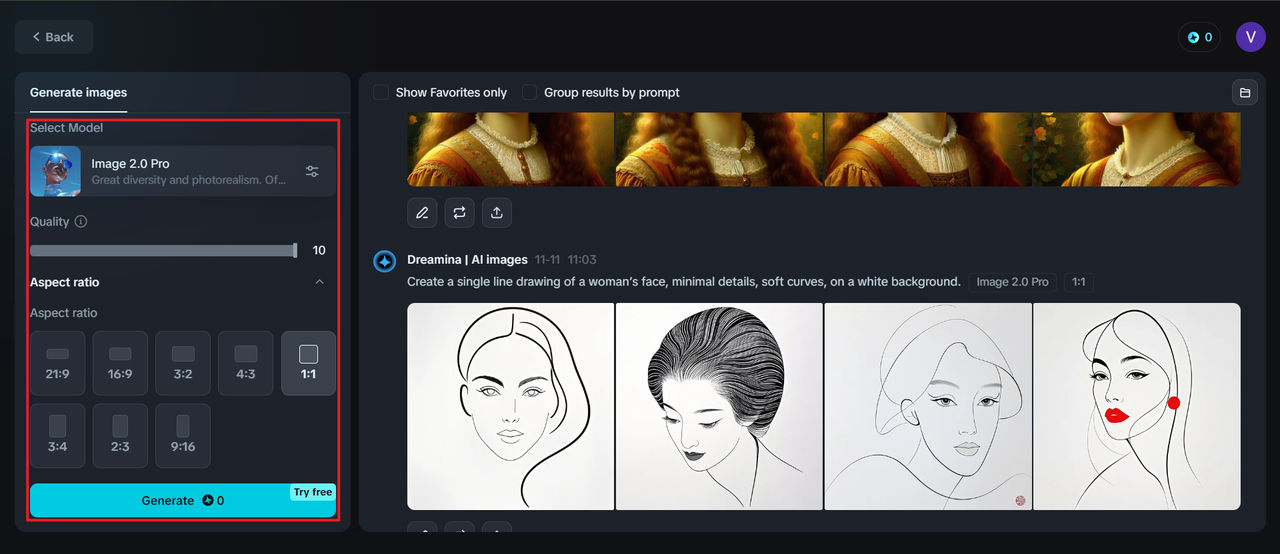The image size is (1280, 554).
Task: Open the line drawing with red lips
Action: point(1137,406)
